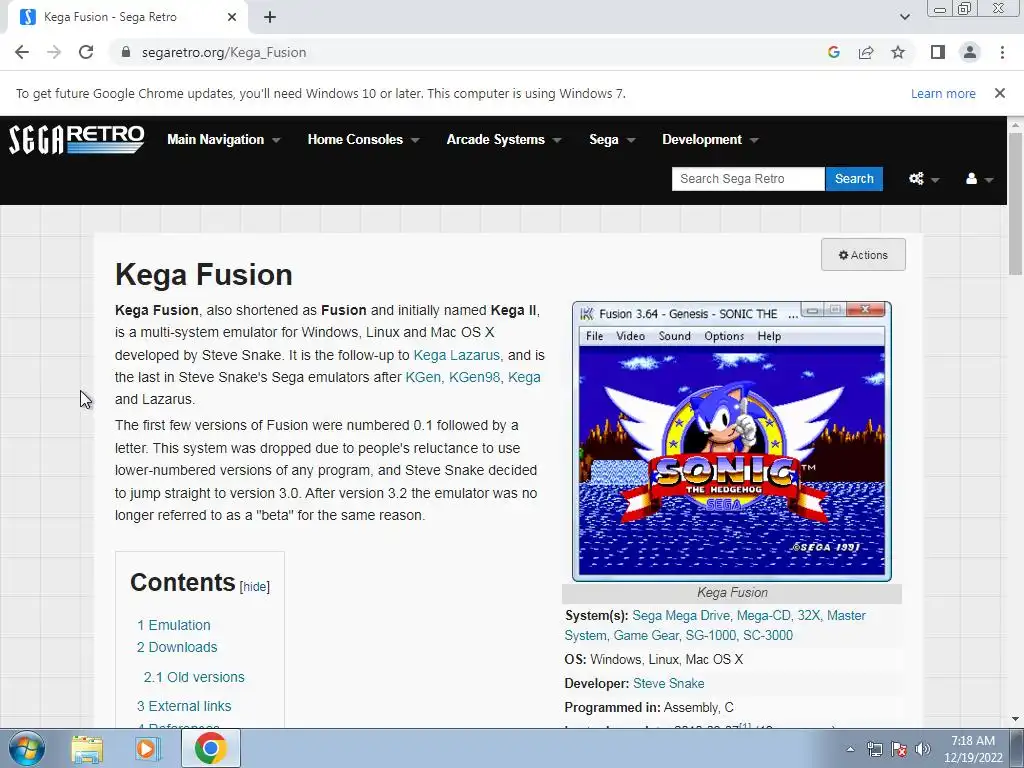Screen dimensions: 1024x768
Task: Expand the Main Navigation menu
Action: [x=223, y=140]
